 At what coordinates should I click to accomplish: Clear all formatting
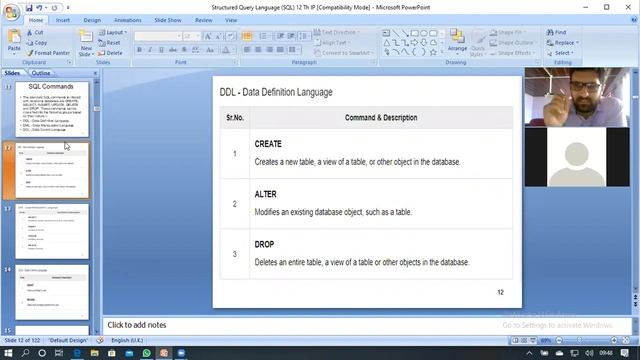231,36
